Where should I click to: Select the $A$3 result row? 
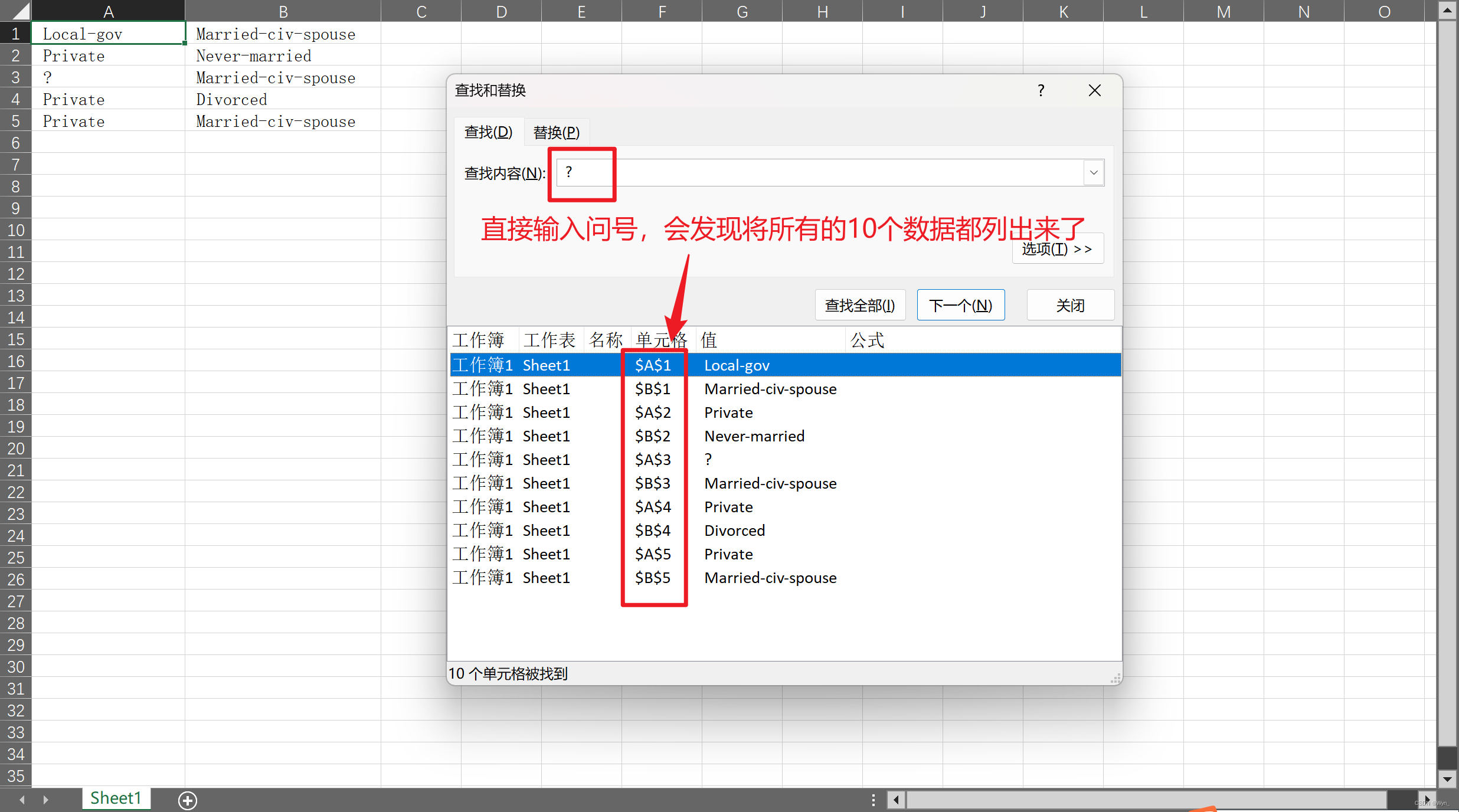[x=653, y=460]
